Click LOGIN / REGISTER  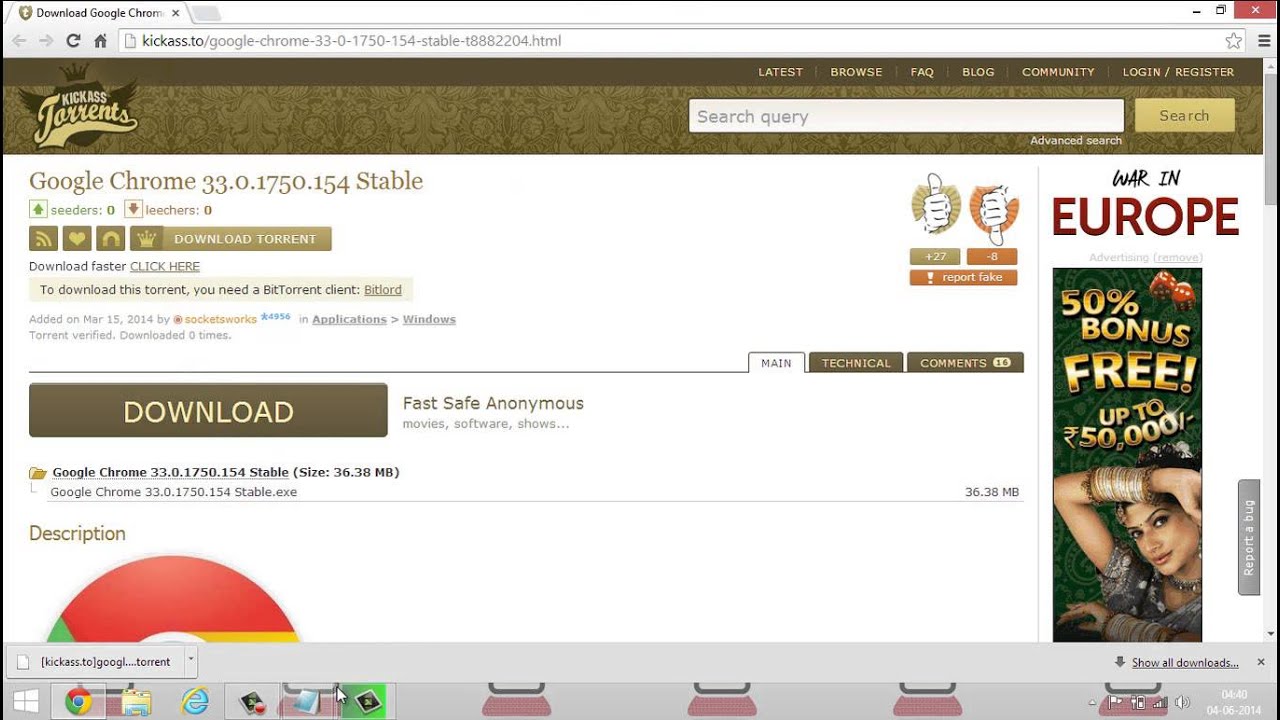pos(1178,72)
